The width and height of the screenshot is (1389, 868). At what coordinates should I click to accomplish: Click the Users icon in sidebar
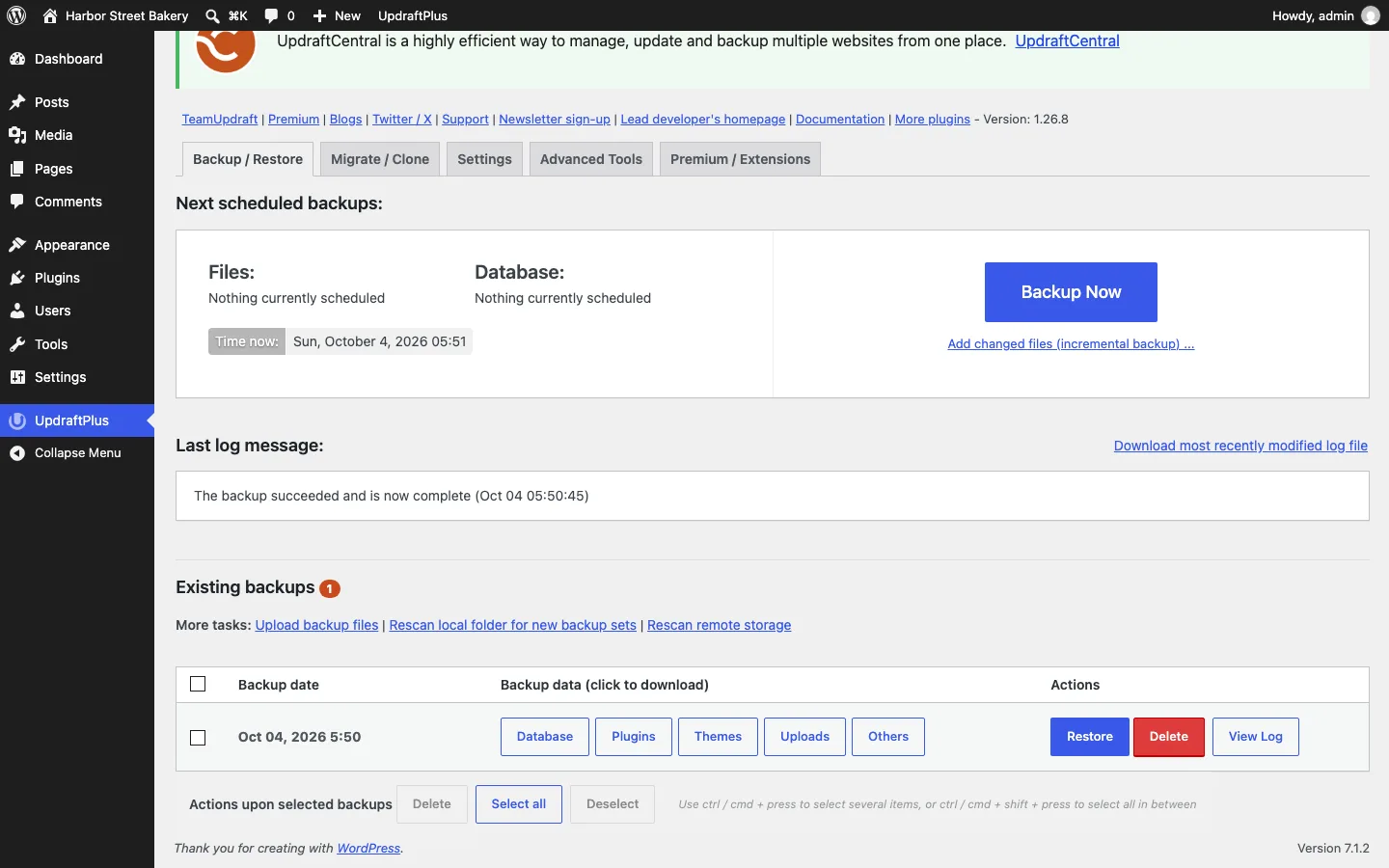click(17, 311)
